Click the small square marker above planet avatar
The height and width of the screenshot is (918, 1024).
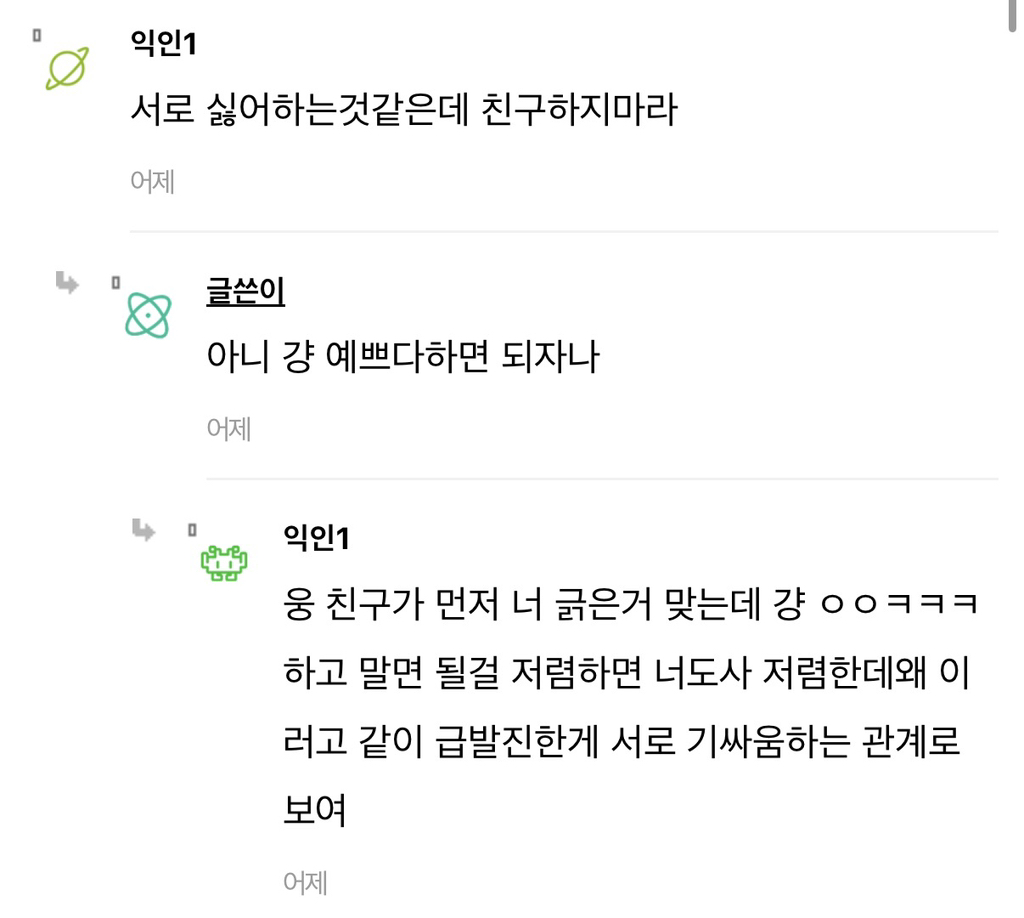[37, 35]
